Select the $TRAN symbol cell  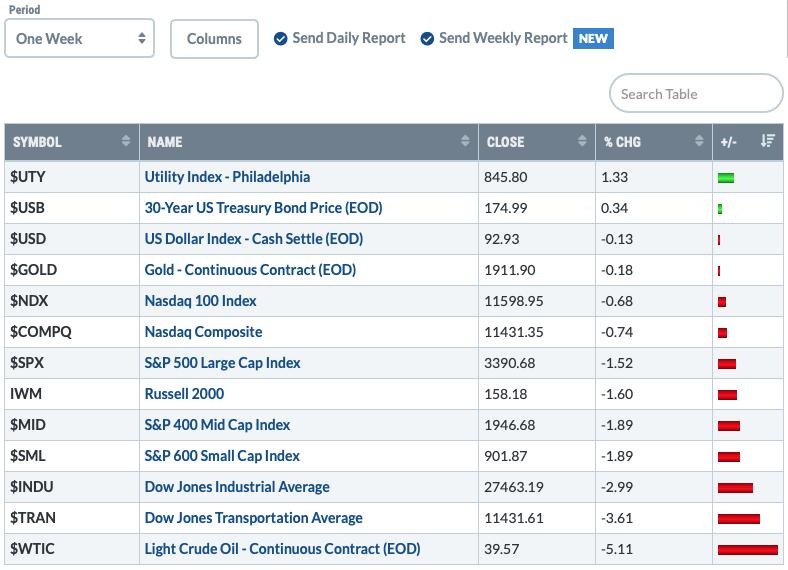pyautogui.click(x=72, y=518)
